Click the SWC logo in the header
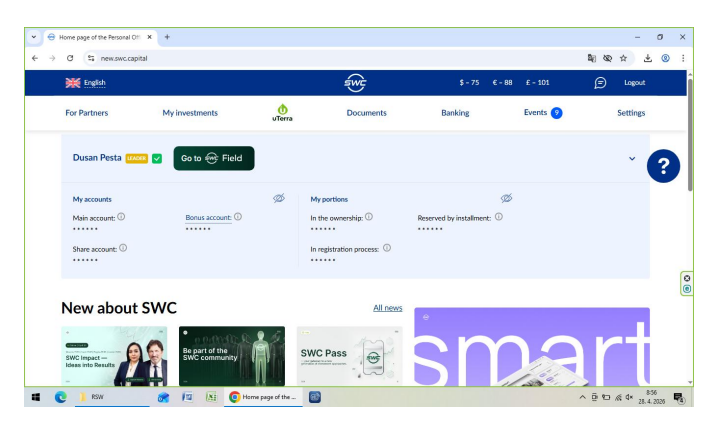This screenshot has width=717, height=433. click(355, 83)
